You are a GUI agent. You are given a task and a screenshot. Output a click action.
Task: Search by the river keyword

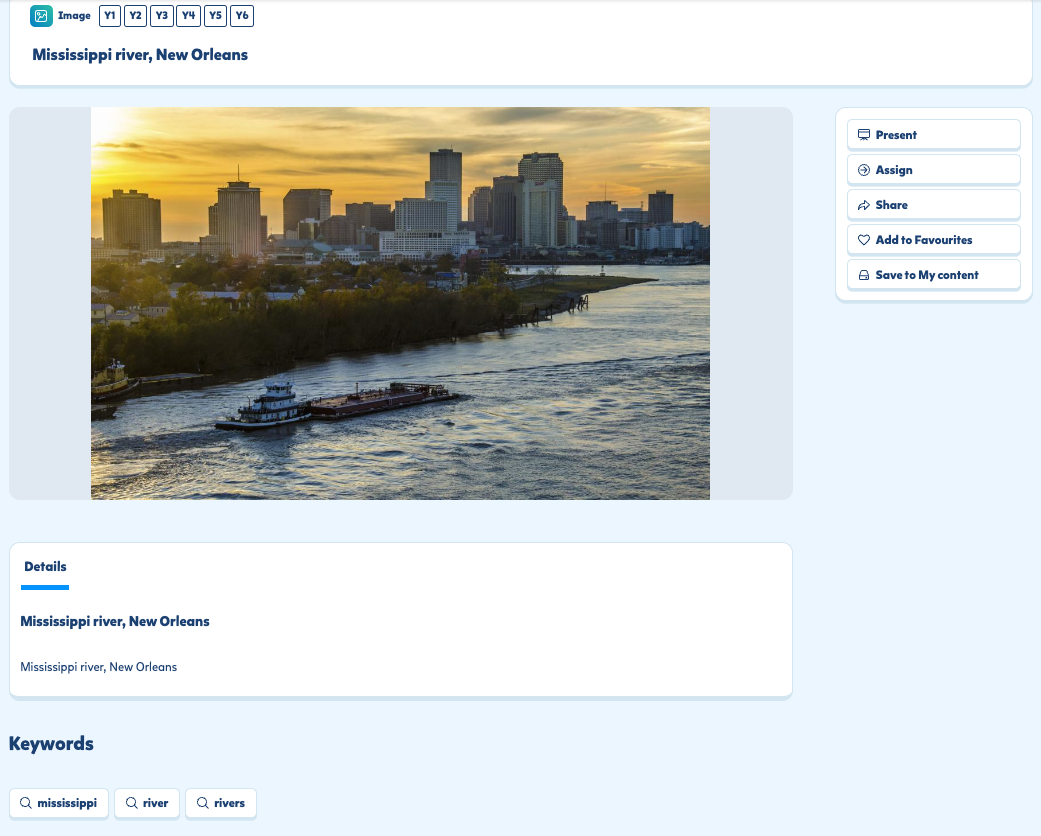(x=147, y=803)
